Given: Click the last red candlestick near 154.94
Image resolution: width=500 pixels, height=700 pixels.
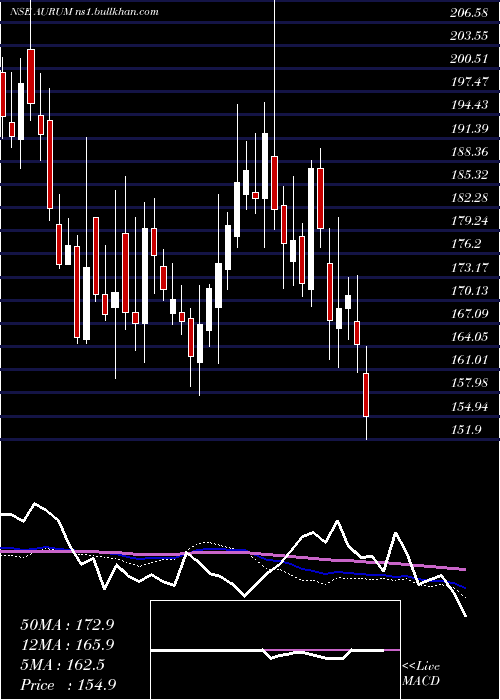Looking at the screenshot, I should click(x=366, y=395).
